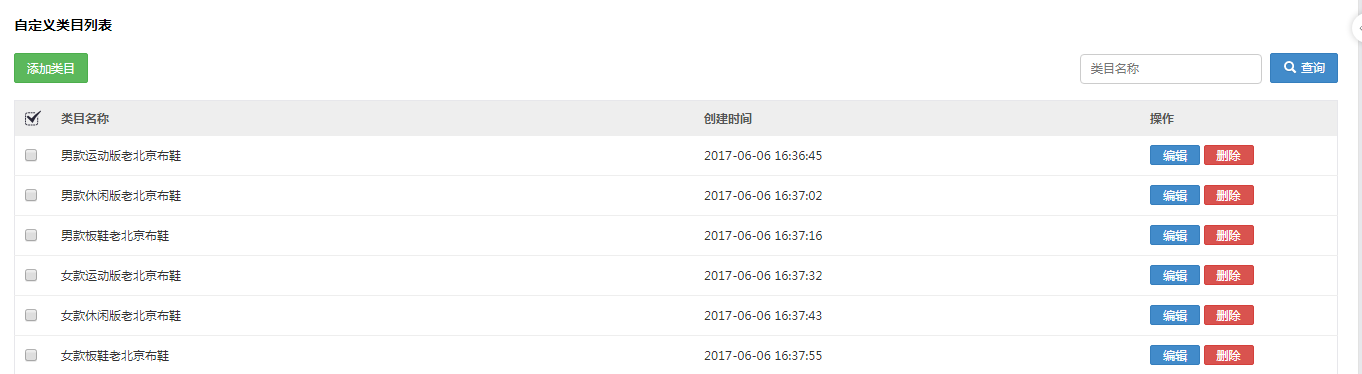
Task: Select checkbox for 女款板鞋老北京布鞋 row
Action: coord(31,355)
